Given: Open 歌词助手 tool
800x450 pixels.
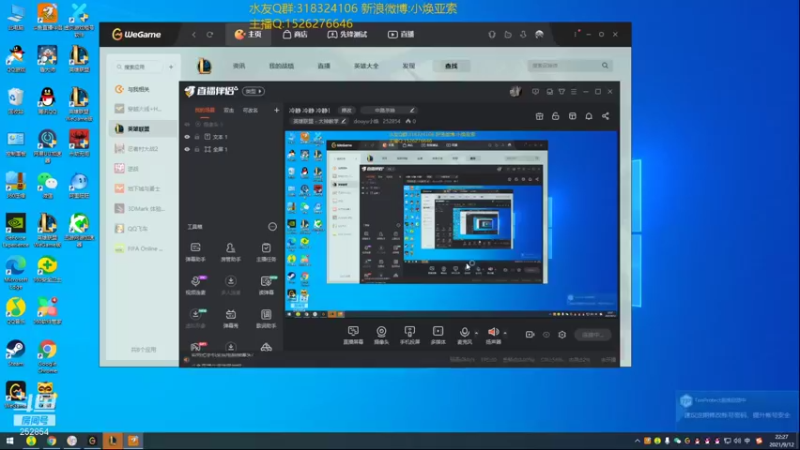Looking at the screenshot, I should [x=266, y=318].
